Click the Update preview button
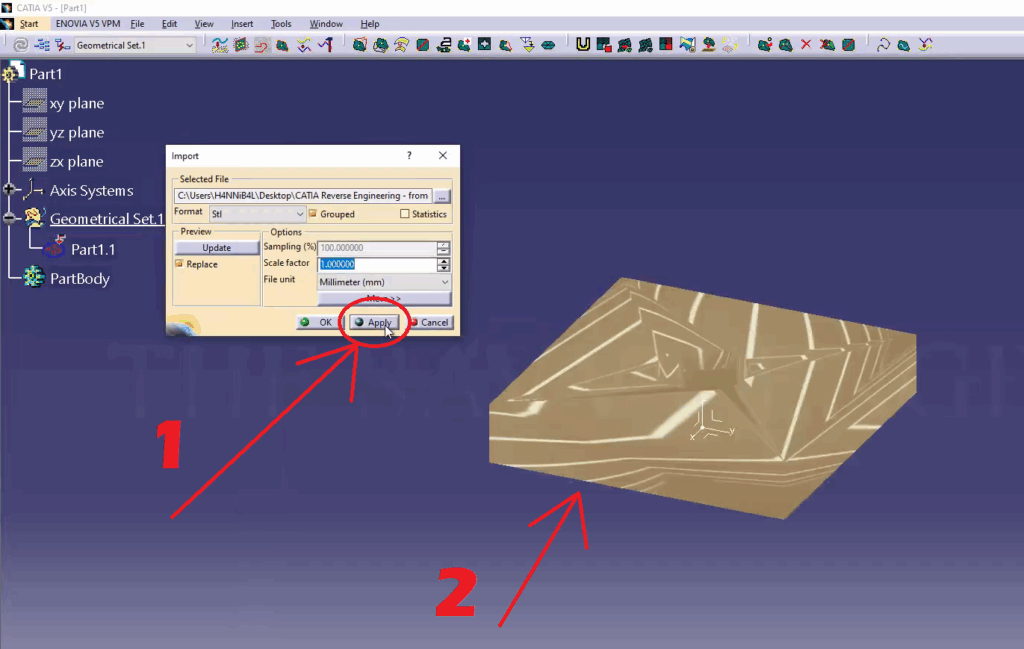Screen dimensions: 1024x649 coord(216,248)
